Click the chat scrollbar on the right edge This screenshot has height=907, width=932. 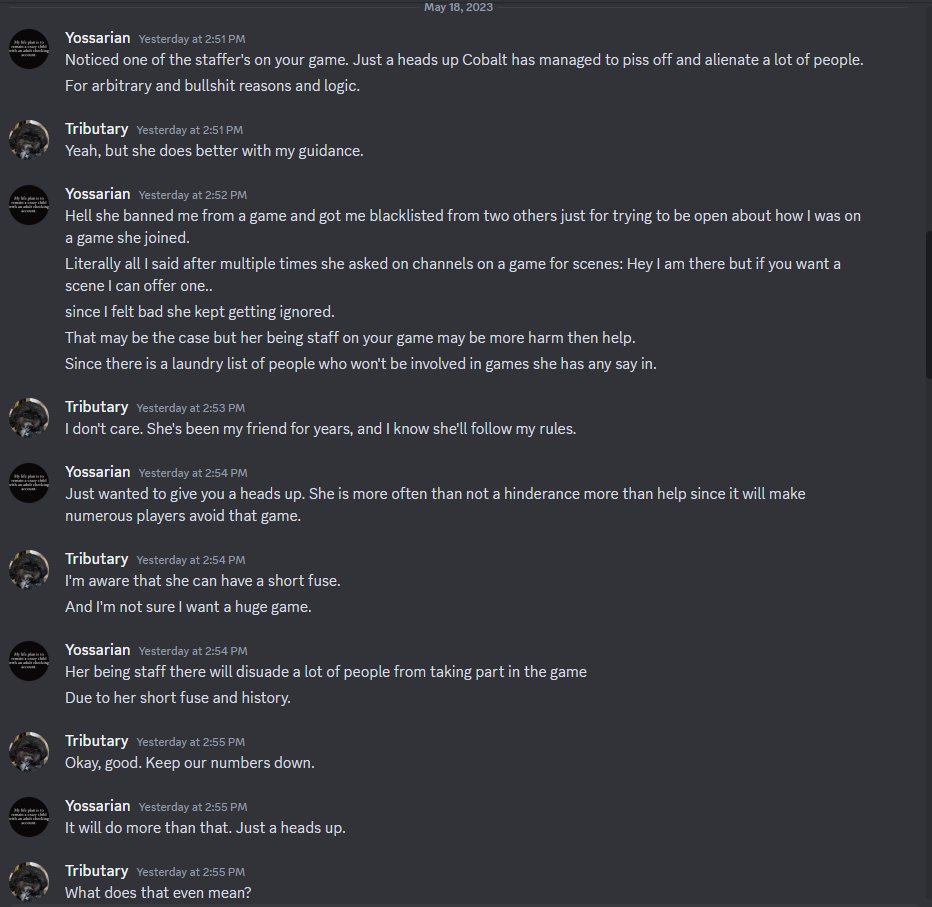pos(926,300)
